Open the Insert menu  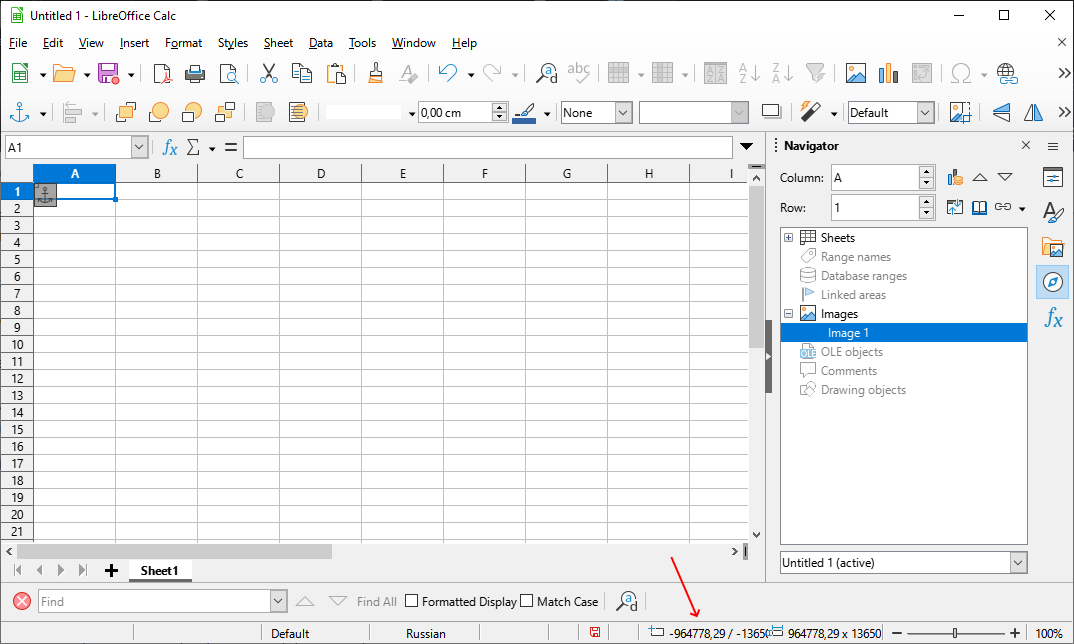point(134,42)
